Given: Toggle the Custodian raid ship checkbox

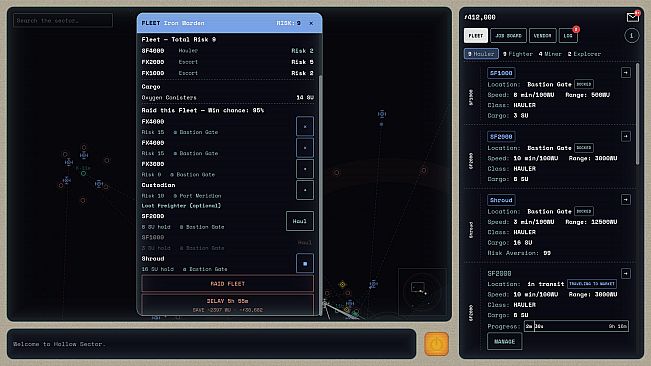Looking at the screenshot, I should coord(305,190).
